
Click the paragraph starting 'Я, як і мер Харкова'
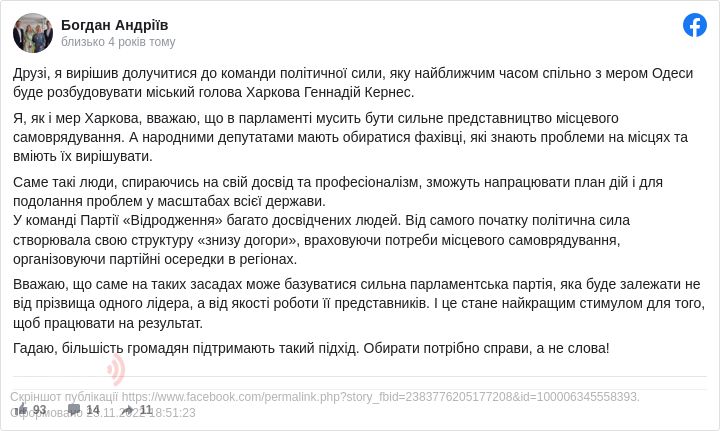pos(350,137)
